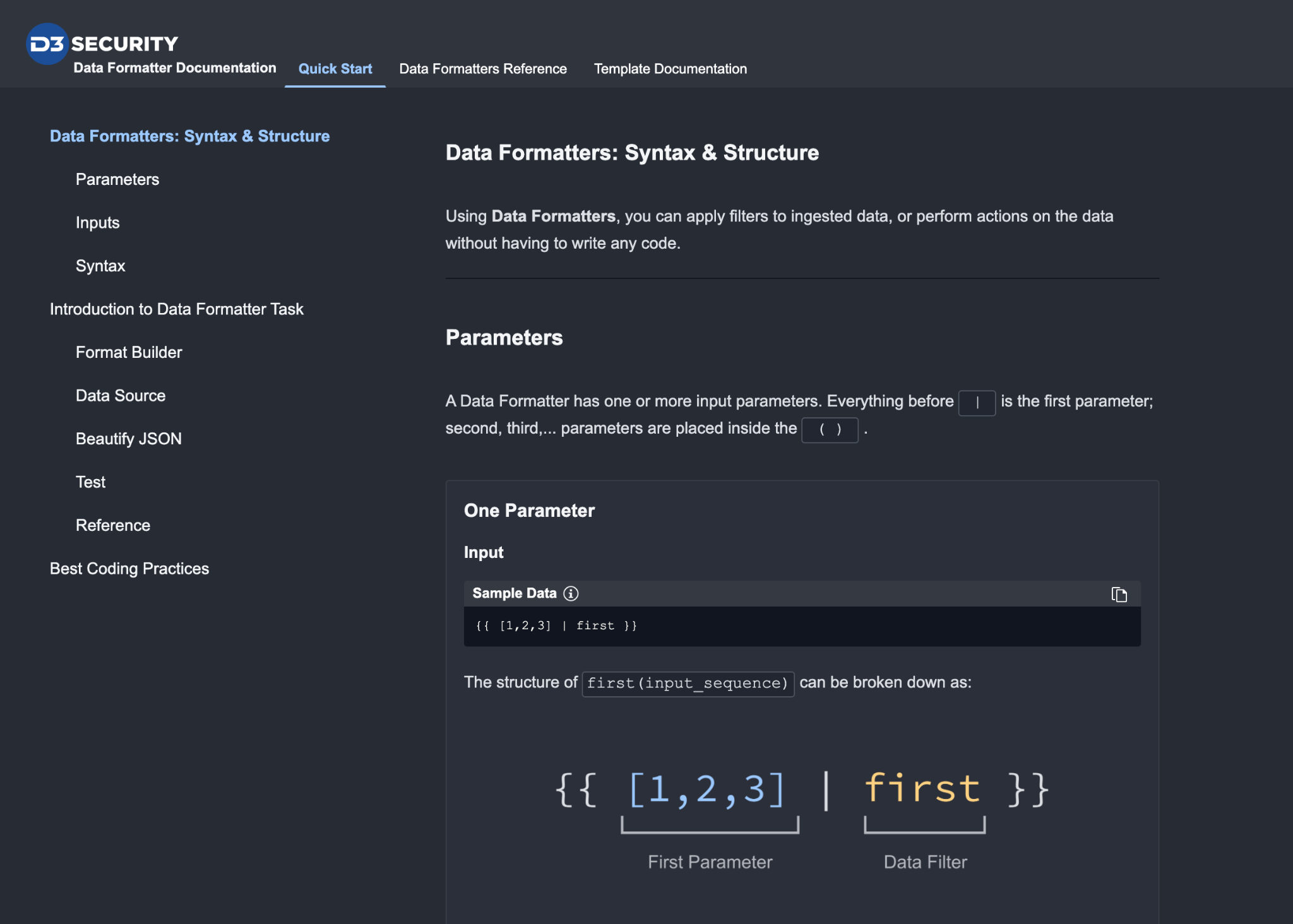Jump to Inputs section in sidebar
The width and height of the screenshot is (1293, 924).
point(97,223)
